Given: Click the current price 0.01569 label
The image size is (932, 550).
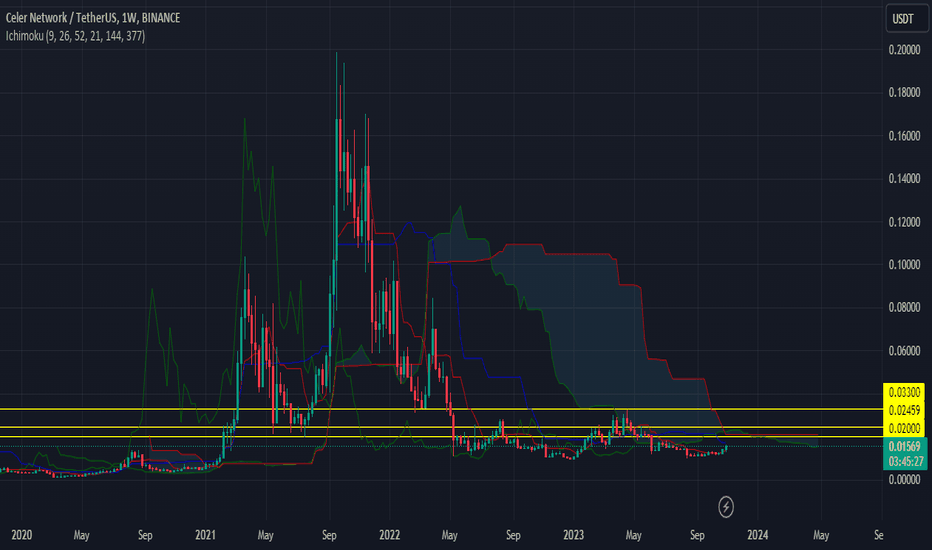Looking at the screenshot, I should click(904, 447).
